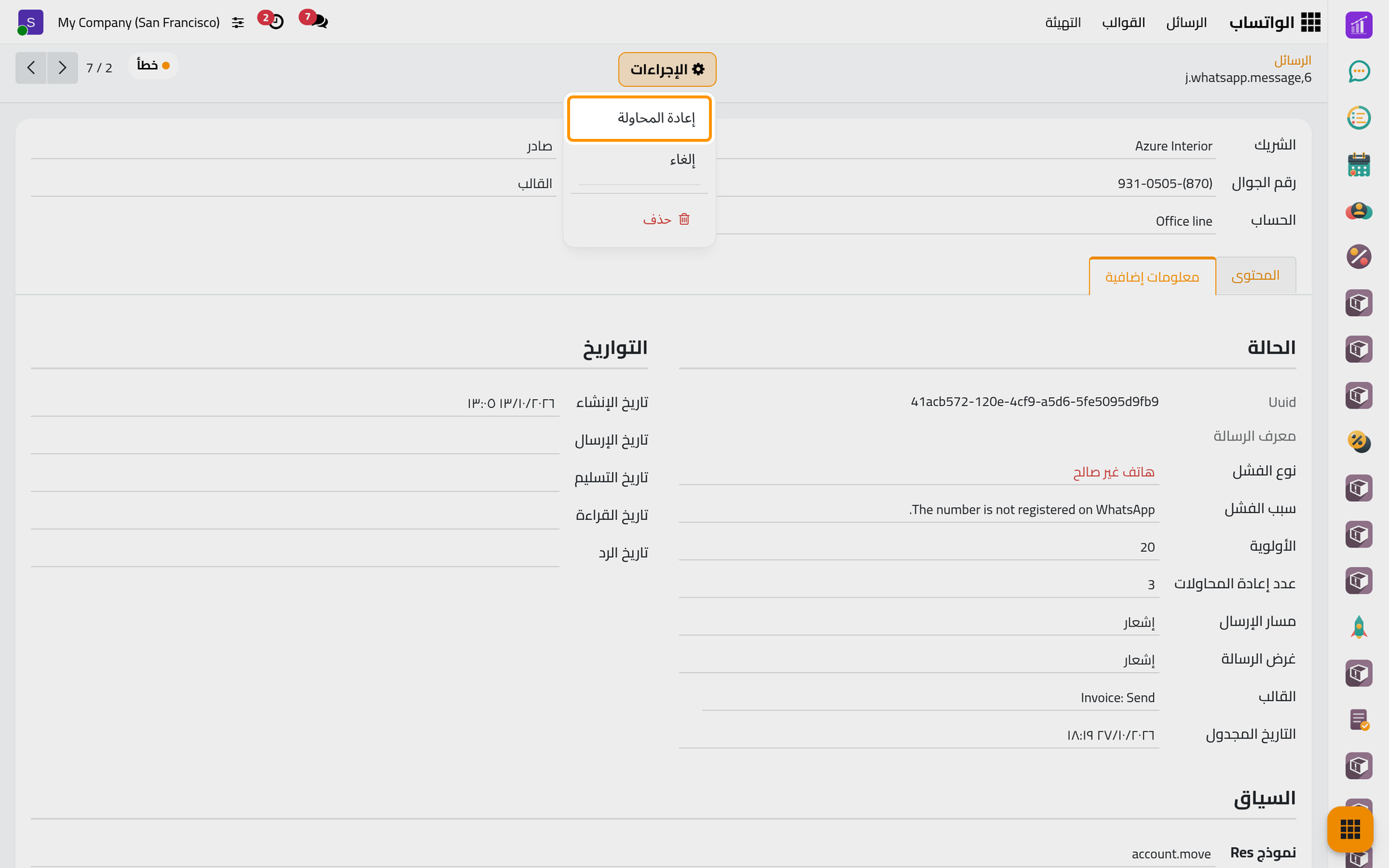Choose إلغاء cancel from actions menu
The height and width of the screenshot is (868, 1389).
640,160
